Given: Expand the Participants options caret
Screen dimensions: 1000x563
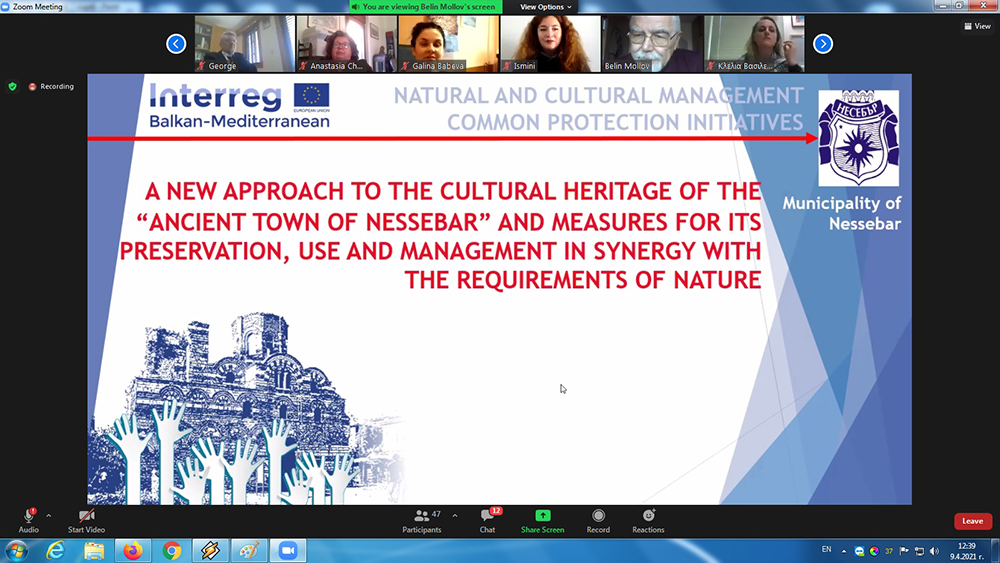Looking at the screenshot, I should (x=455, y=515).
